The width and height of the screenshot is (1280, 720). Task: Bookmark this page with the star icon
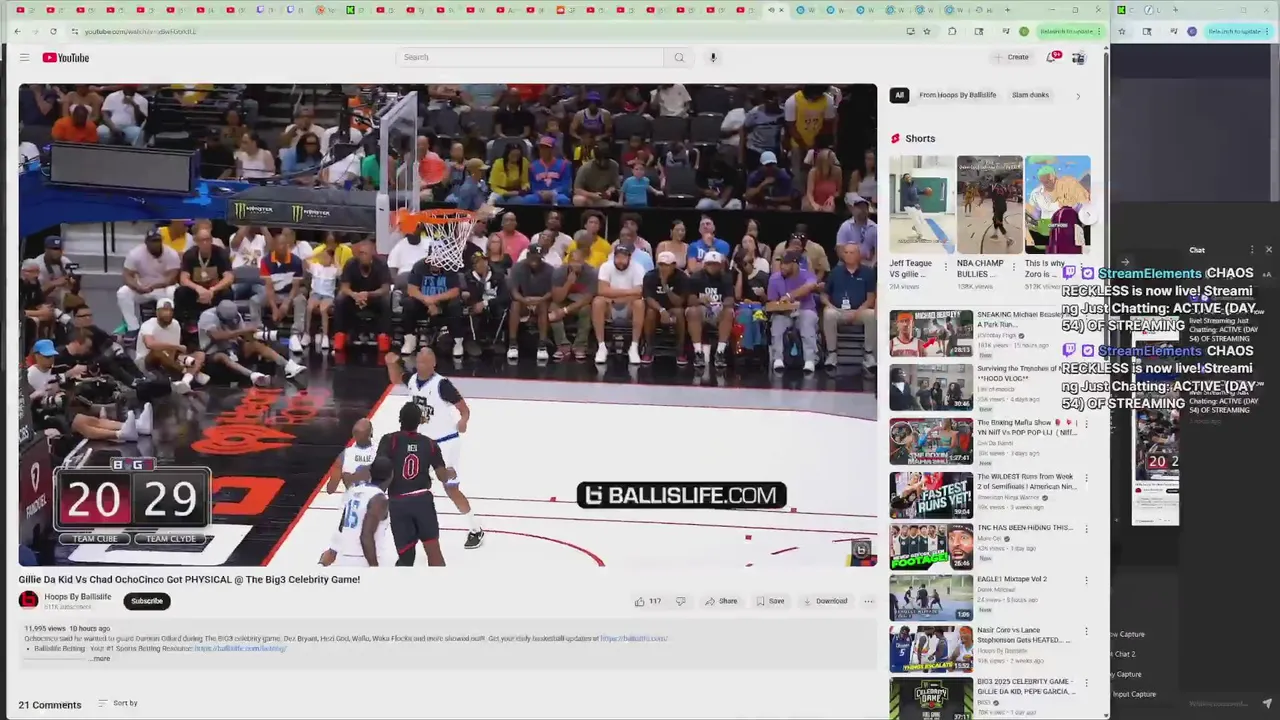(x=927, y=31)
